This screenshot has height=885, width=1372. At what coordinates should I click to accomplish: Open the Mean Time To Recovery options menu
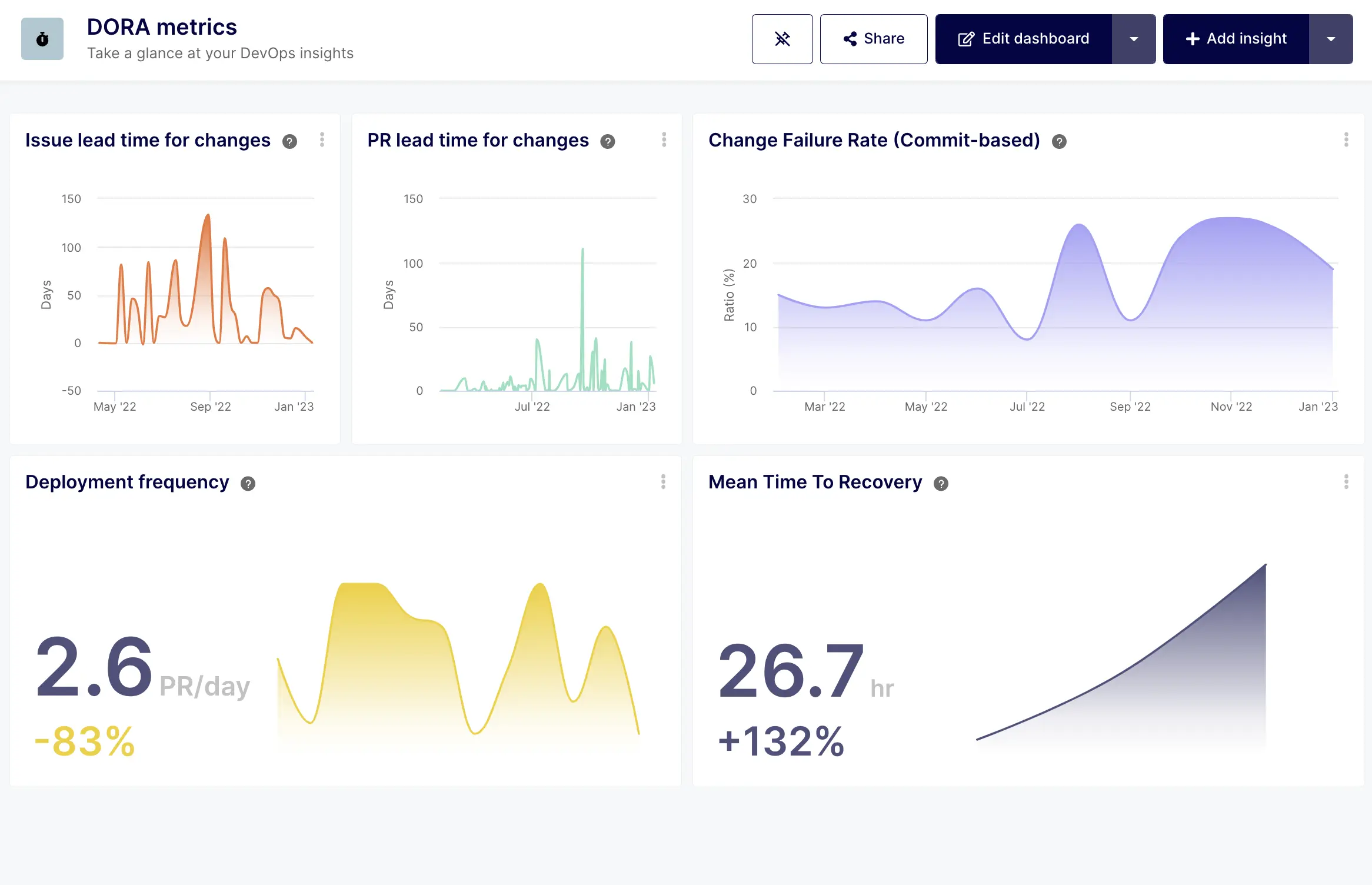click(1347, 483)
